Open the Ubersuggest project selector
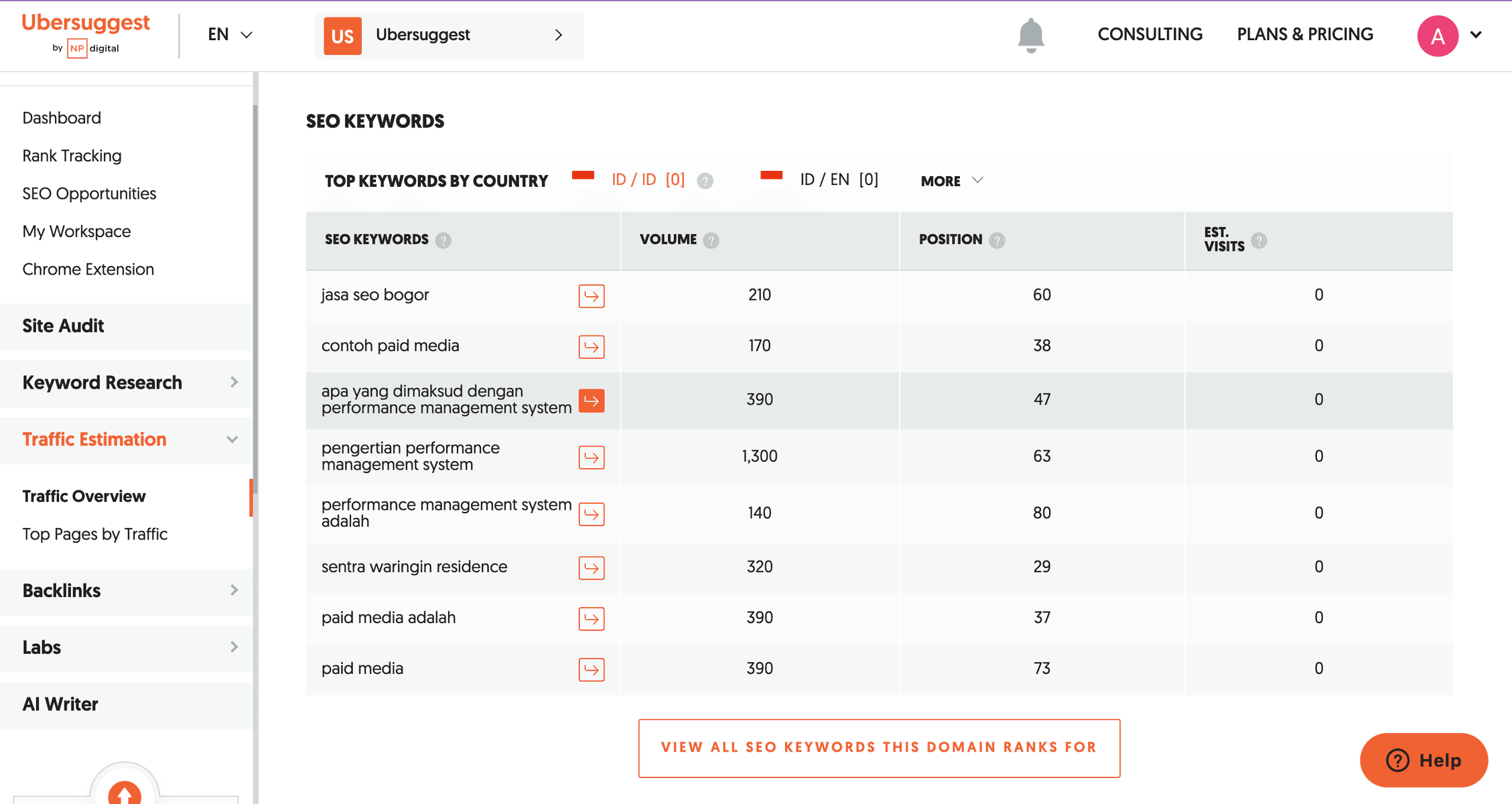 click(x=449, y=36)
